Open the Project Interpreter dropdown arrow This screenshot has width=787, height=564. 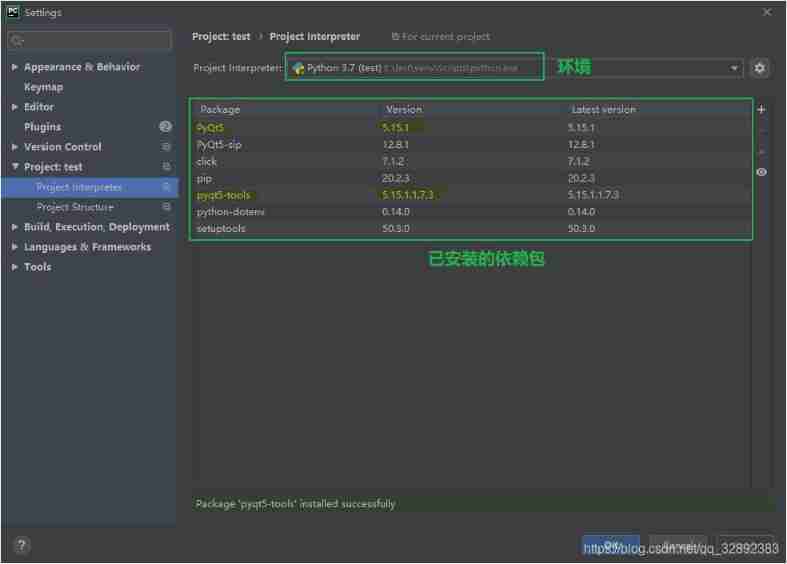(x=734, y=68)
